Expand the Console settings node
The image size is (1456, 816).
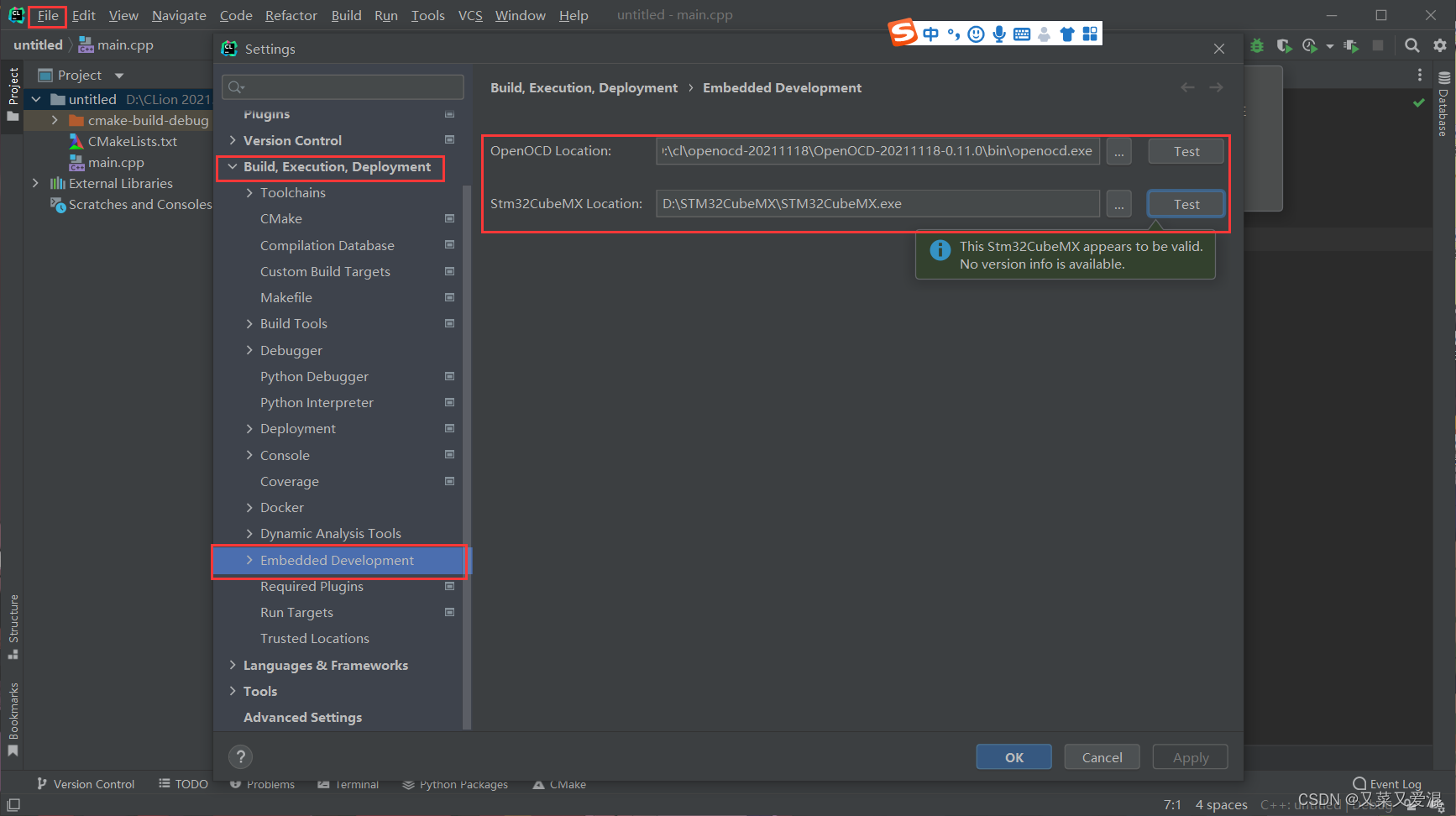249,455
